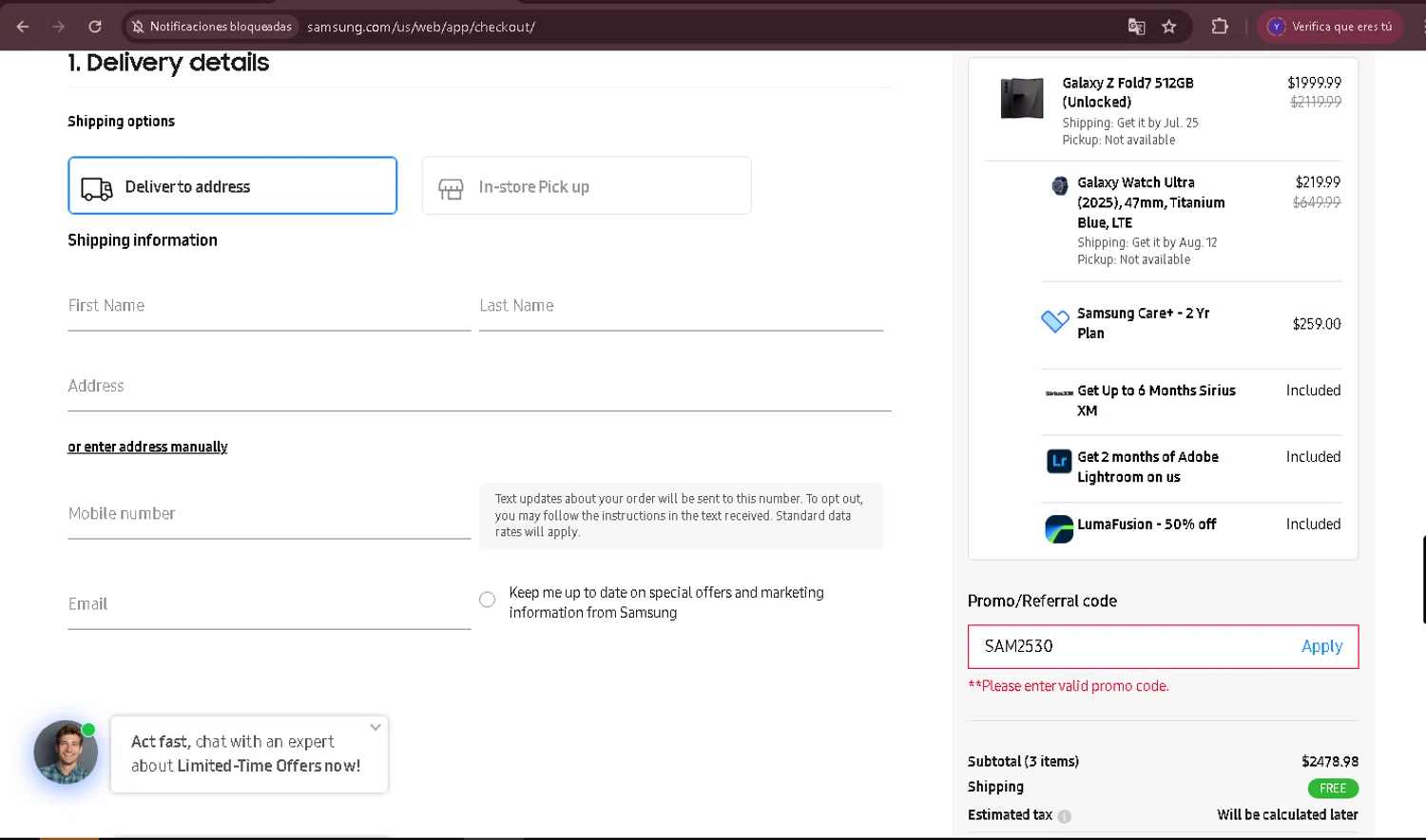This screenshot has width=1426, height=840.
Task: Click the page scrollbar thumb
Action: [1423, 580]
